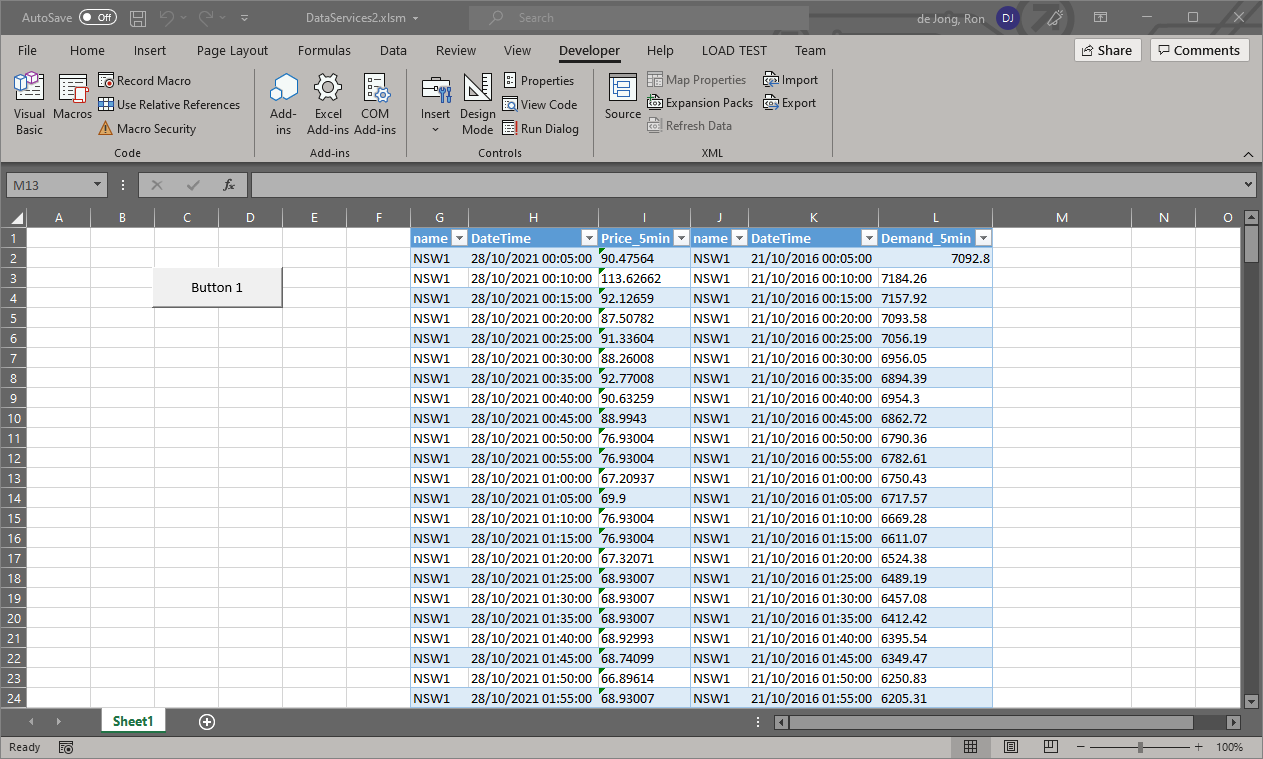Select the Sheet1 tab

(133, 721)
